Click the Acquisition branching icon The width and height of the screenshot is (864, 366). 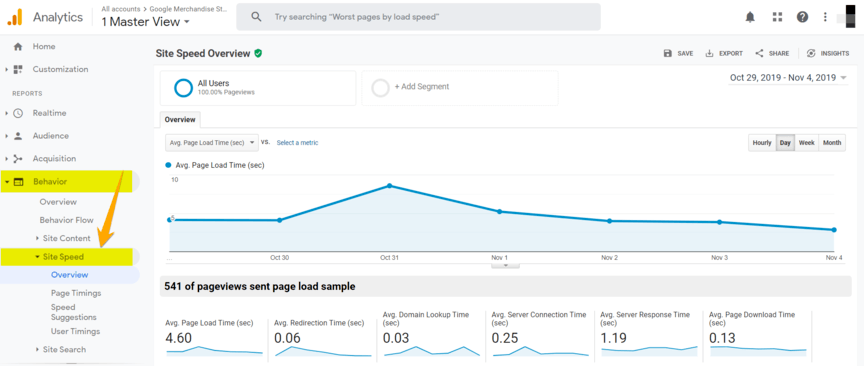[18, 159]
